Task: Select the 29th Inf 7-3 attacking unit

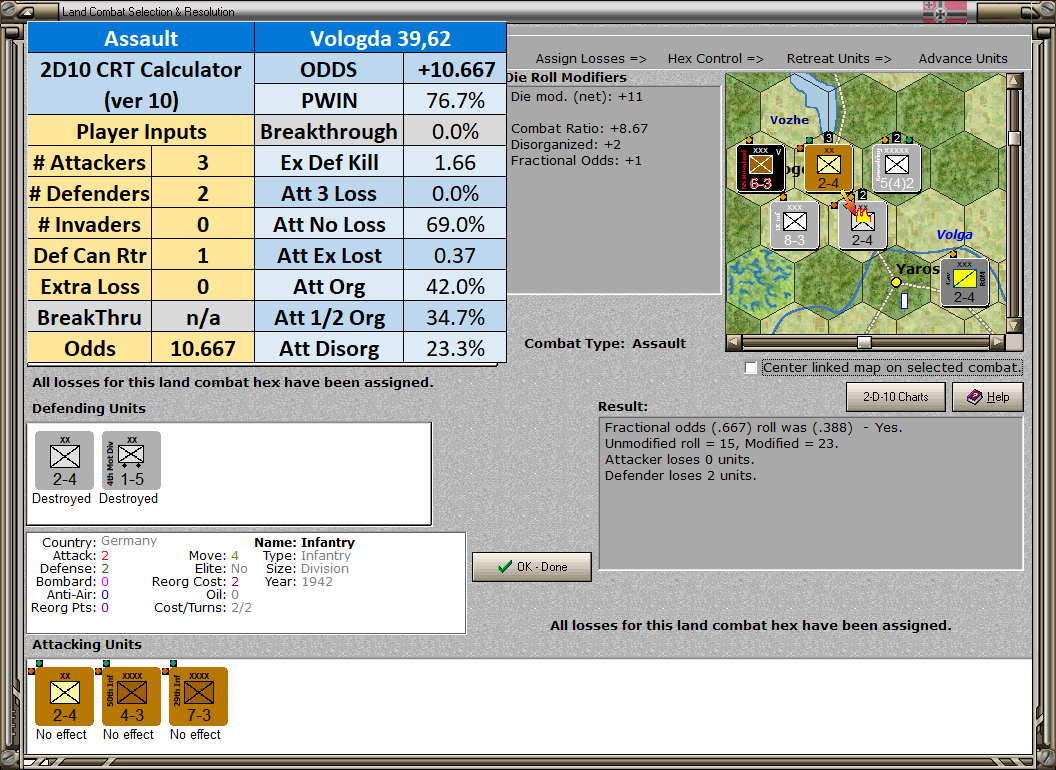Action: pos(199,697)
